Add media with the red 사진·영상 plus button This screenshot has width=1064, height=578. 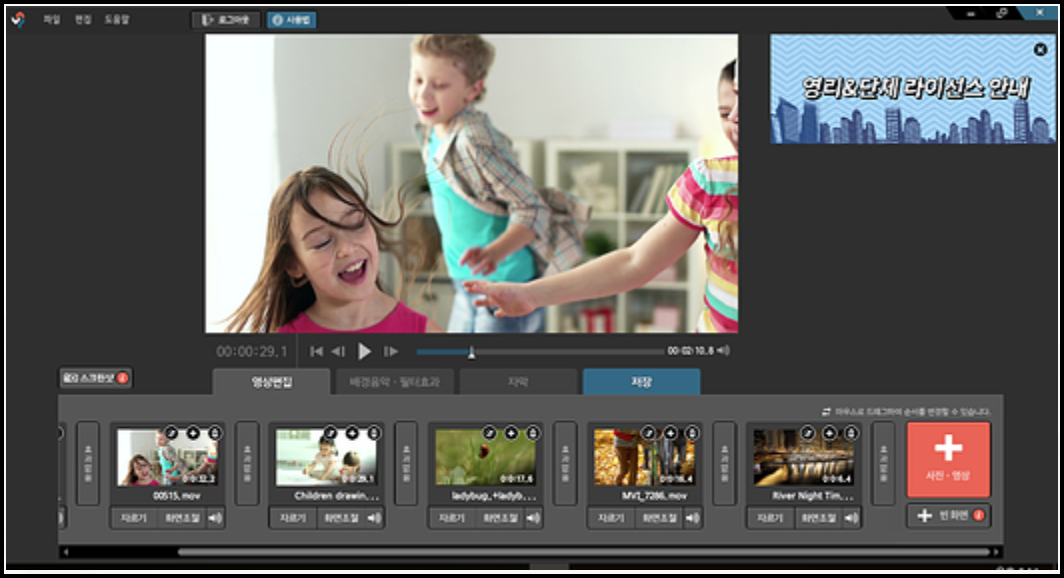pos(949,459)
